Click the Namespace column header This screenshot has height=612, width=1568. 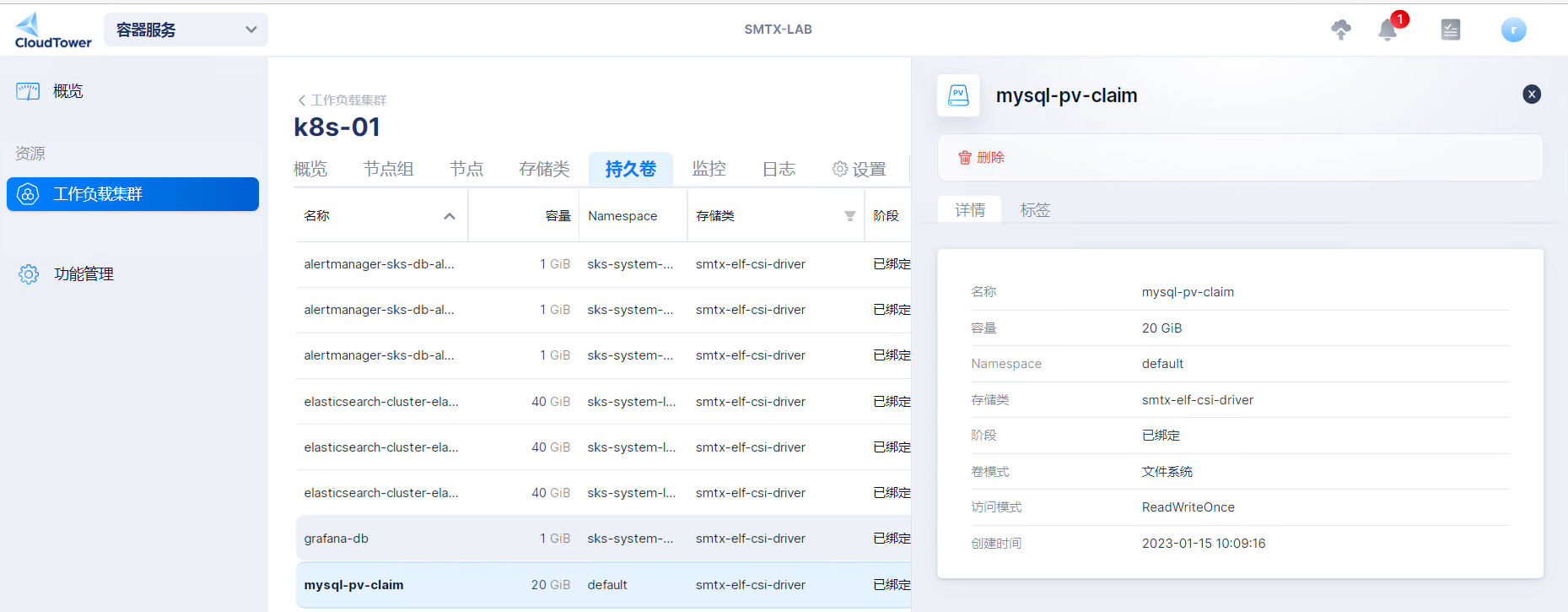click(x=622, y=216)
